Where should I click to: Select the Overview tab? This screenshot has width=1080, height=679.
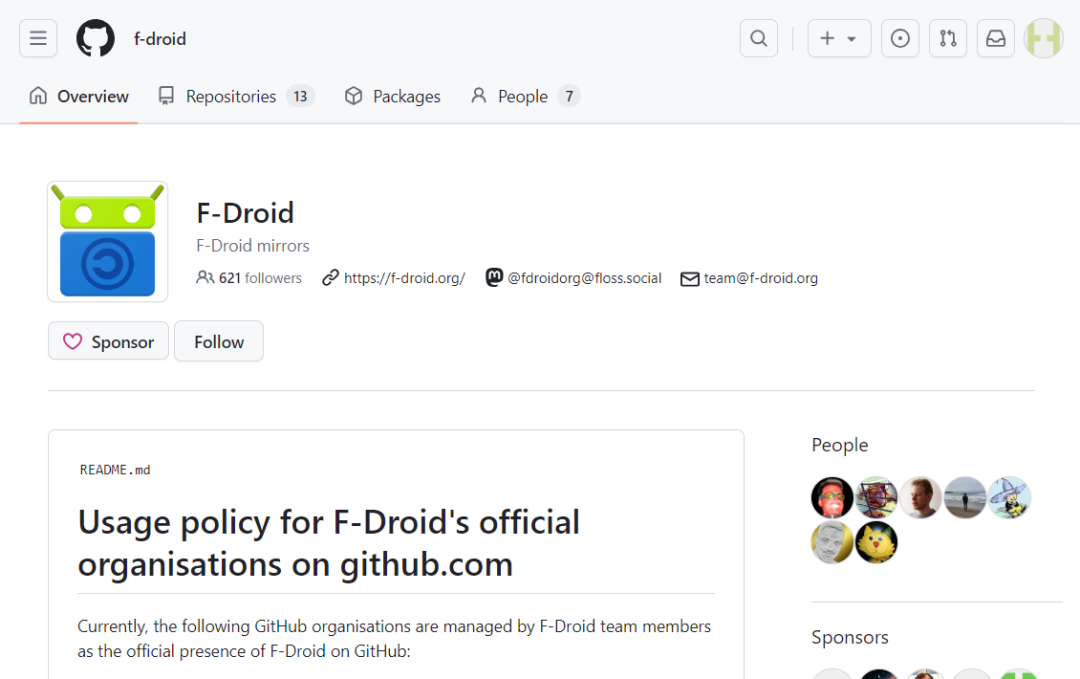pos(79,96)
